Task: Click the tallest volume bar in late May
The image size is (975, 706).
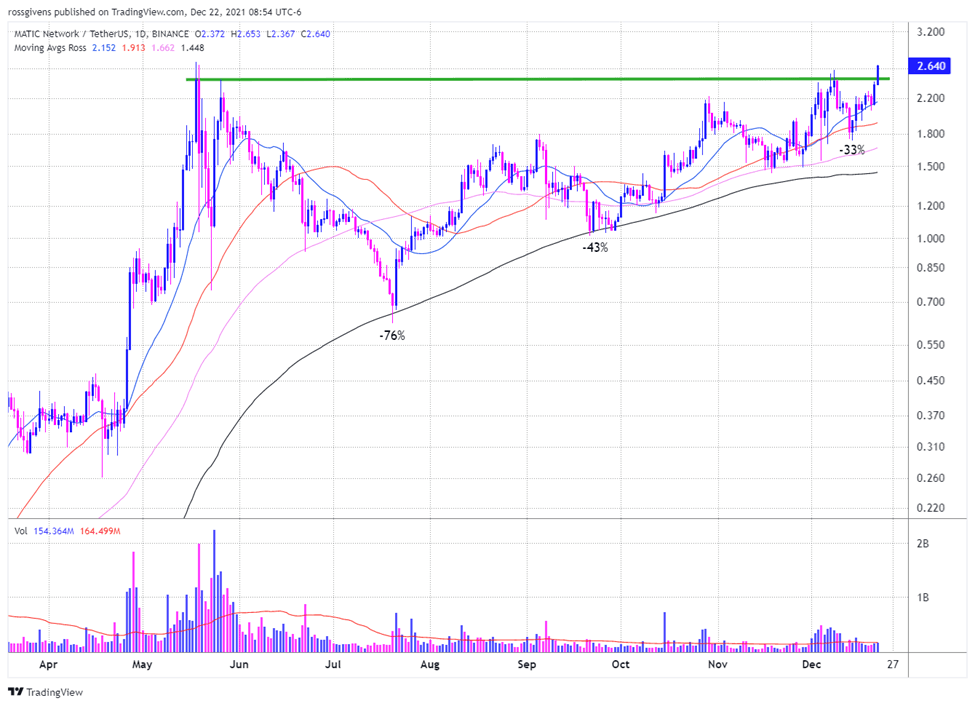Action: pos(215,591)
